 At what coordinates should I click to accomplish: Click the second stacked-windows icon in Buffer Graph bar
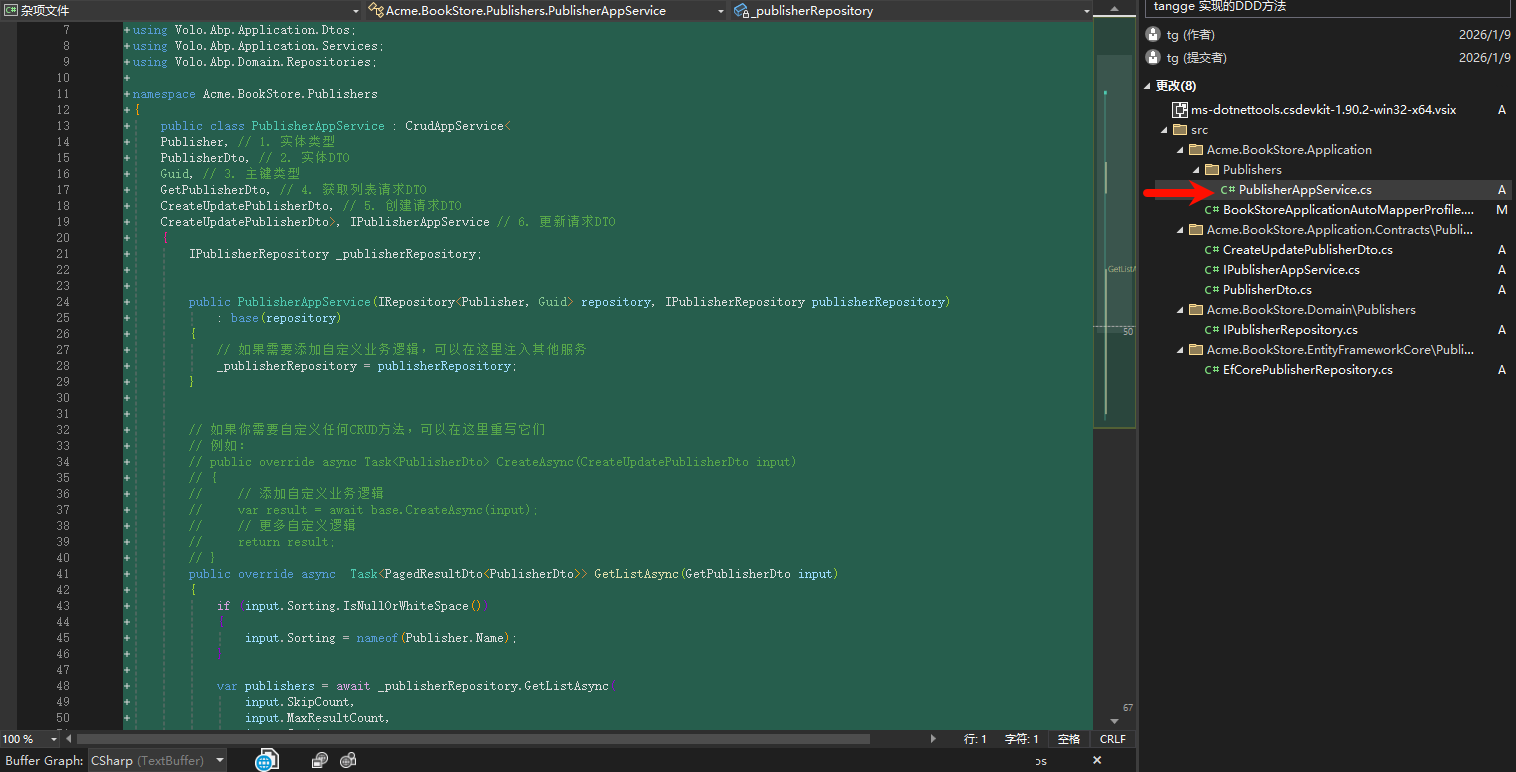click(348, 760)
